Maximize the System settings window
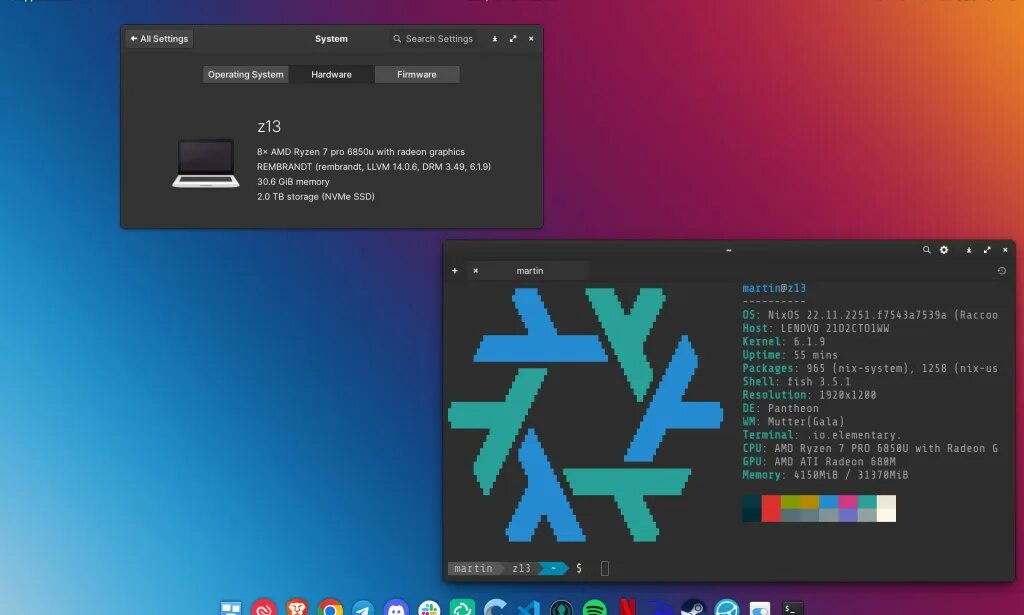The height and width of the screenshot is (615, 1024). 513,39
